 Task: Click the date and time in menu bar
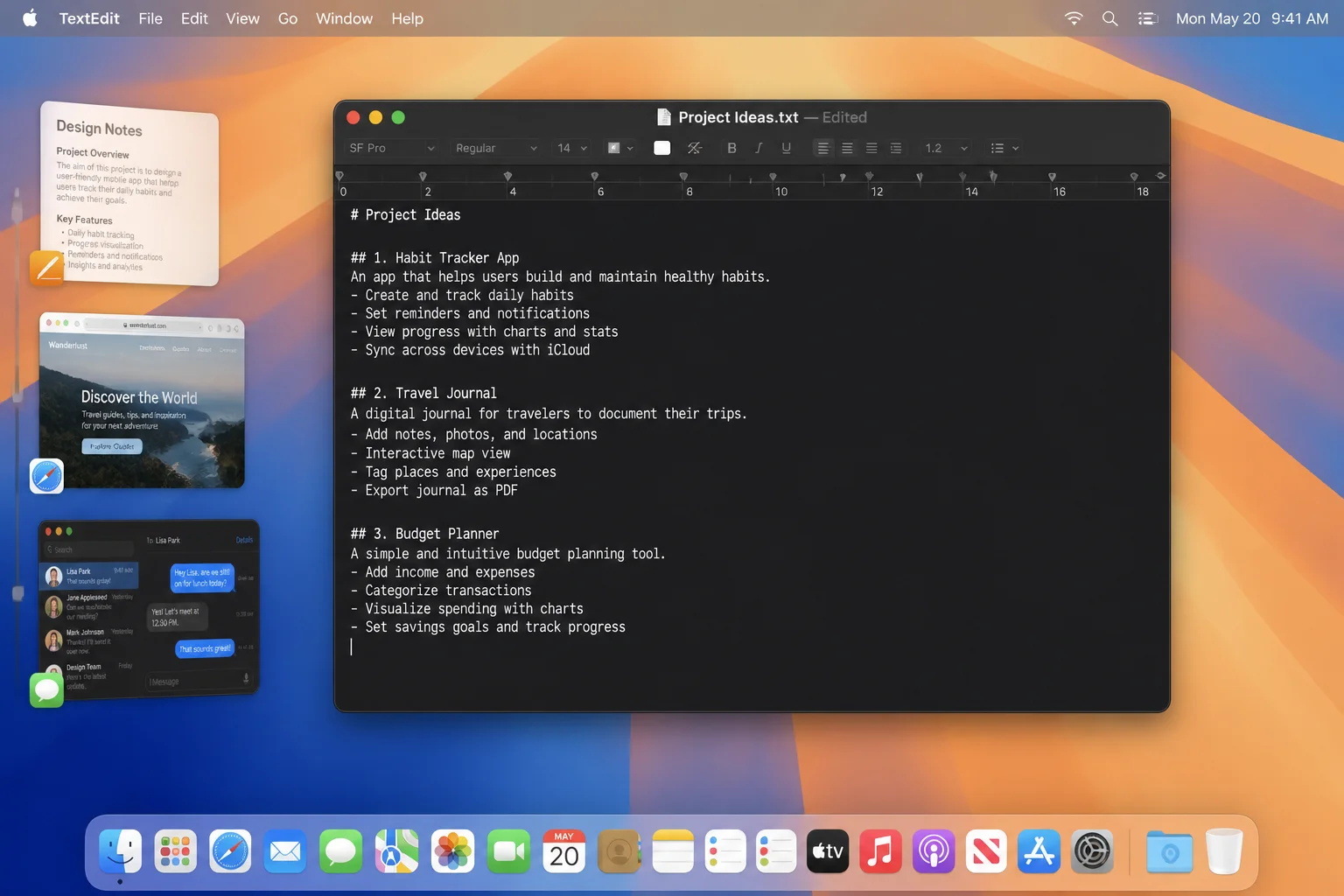click(1252, 18)
